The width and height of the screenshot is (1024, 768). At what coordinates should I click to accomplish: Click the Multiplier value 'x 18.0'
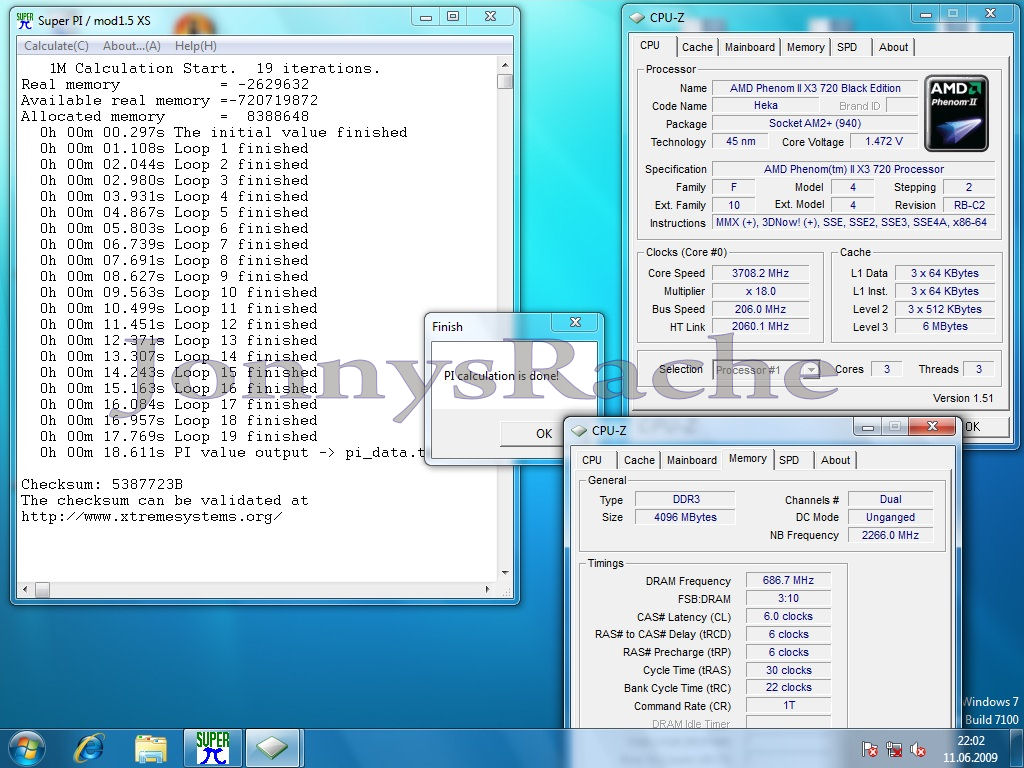pyautogui.click(x=761, y=291)
